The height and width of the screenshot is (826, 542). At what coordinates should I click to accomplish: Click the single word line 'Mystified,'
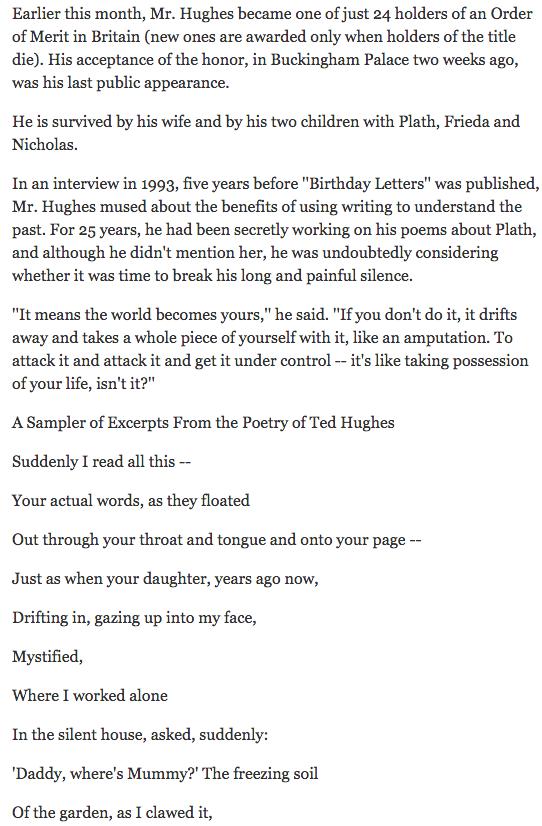47,656
